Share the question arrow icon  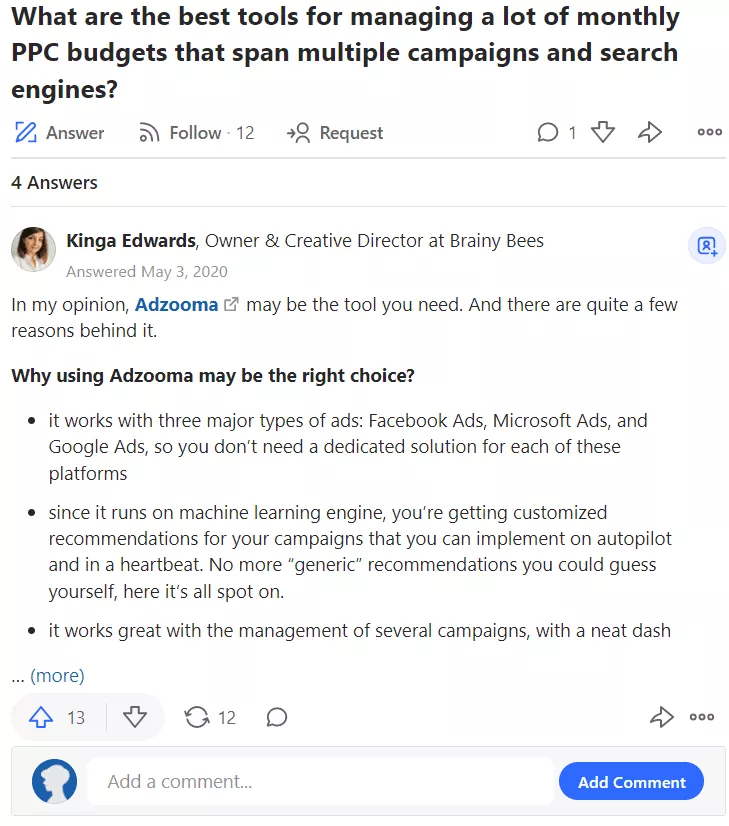click(x=650, y=132)
